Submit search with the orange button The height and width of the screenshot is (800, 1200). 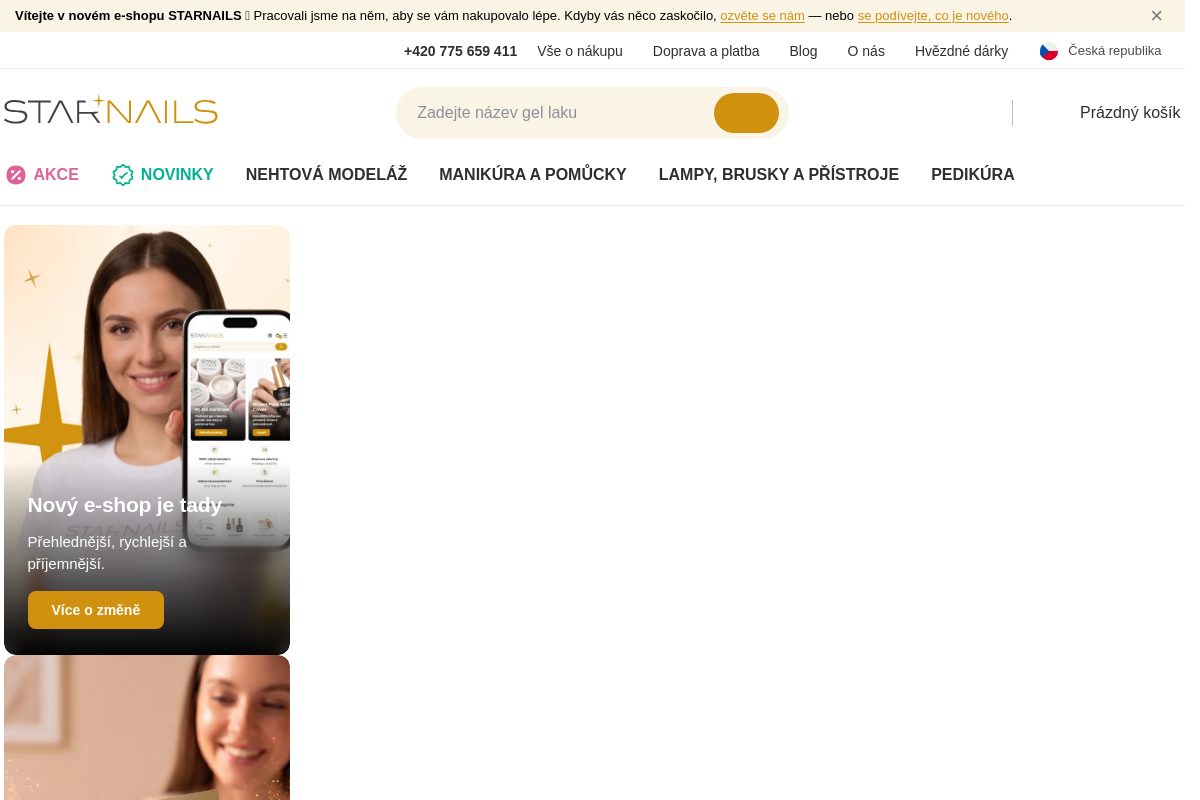tap(746, 113)
